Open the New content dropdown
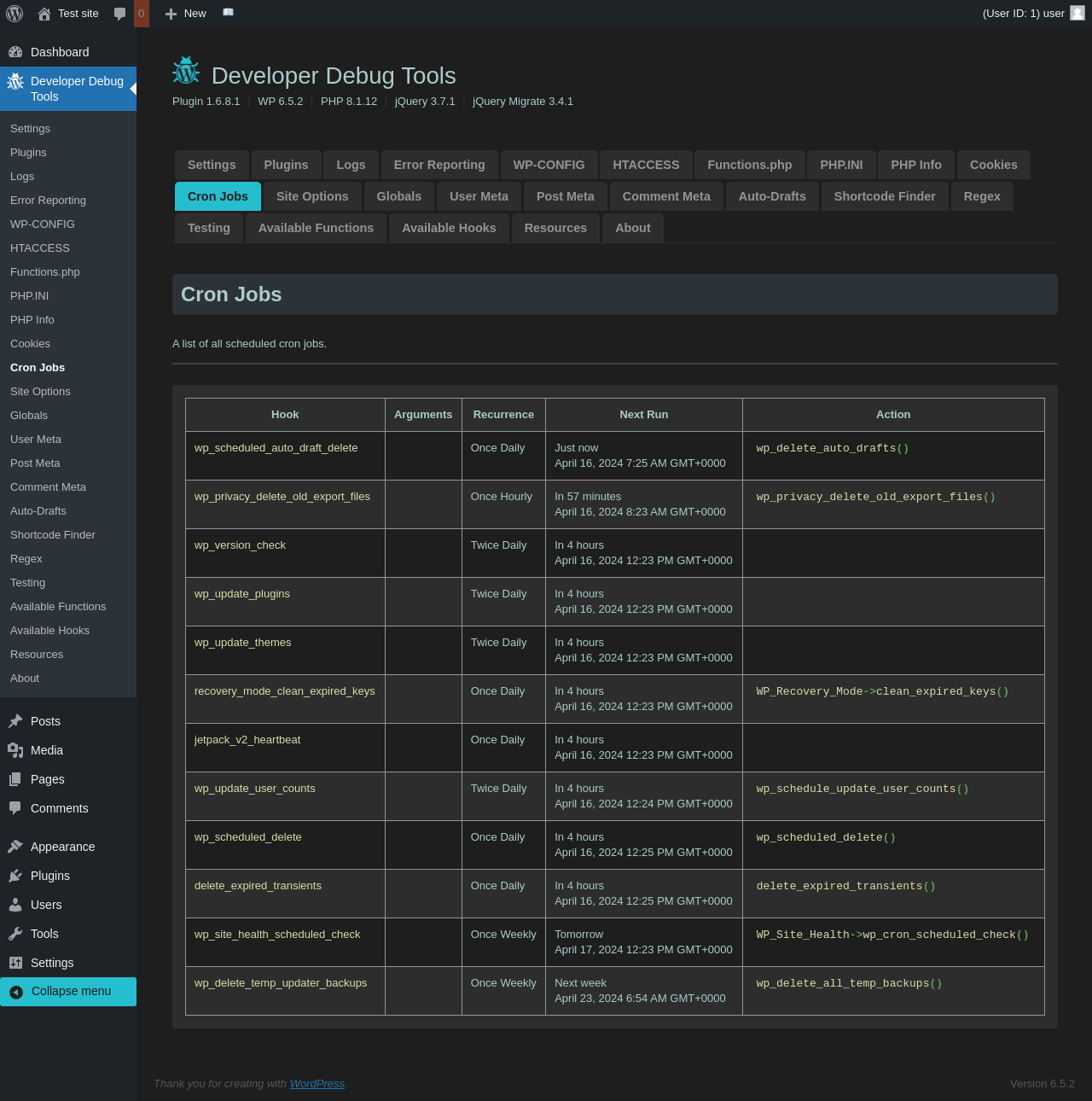 pyautogui.click(x=186, y=14)
